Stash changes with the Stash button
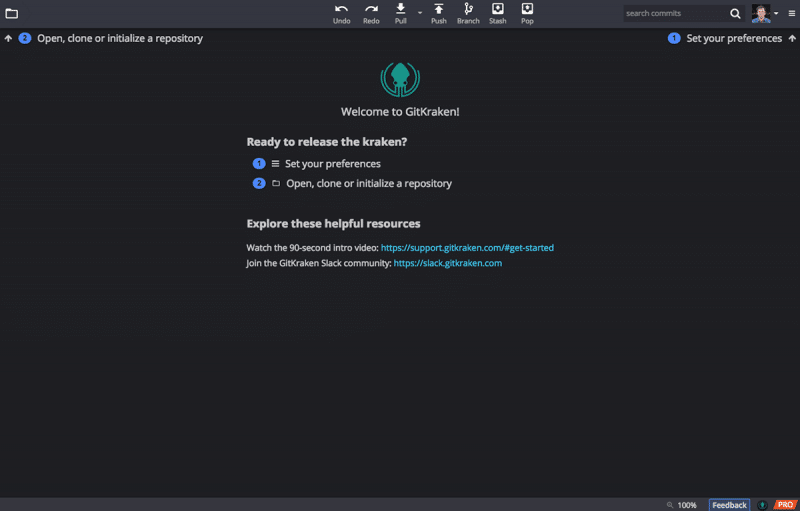800x511 pixels. [497, 14]
